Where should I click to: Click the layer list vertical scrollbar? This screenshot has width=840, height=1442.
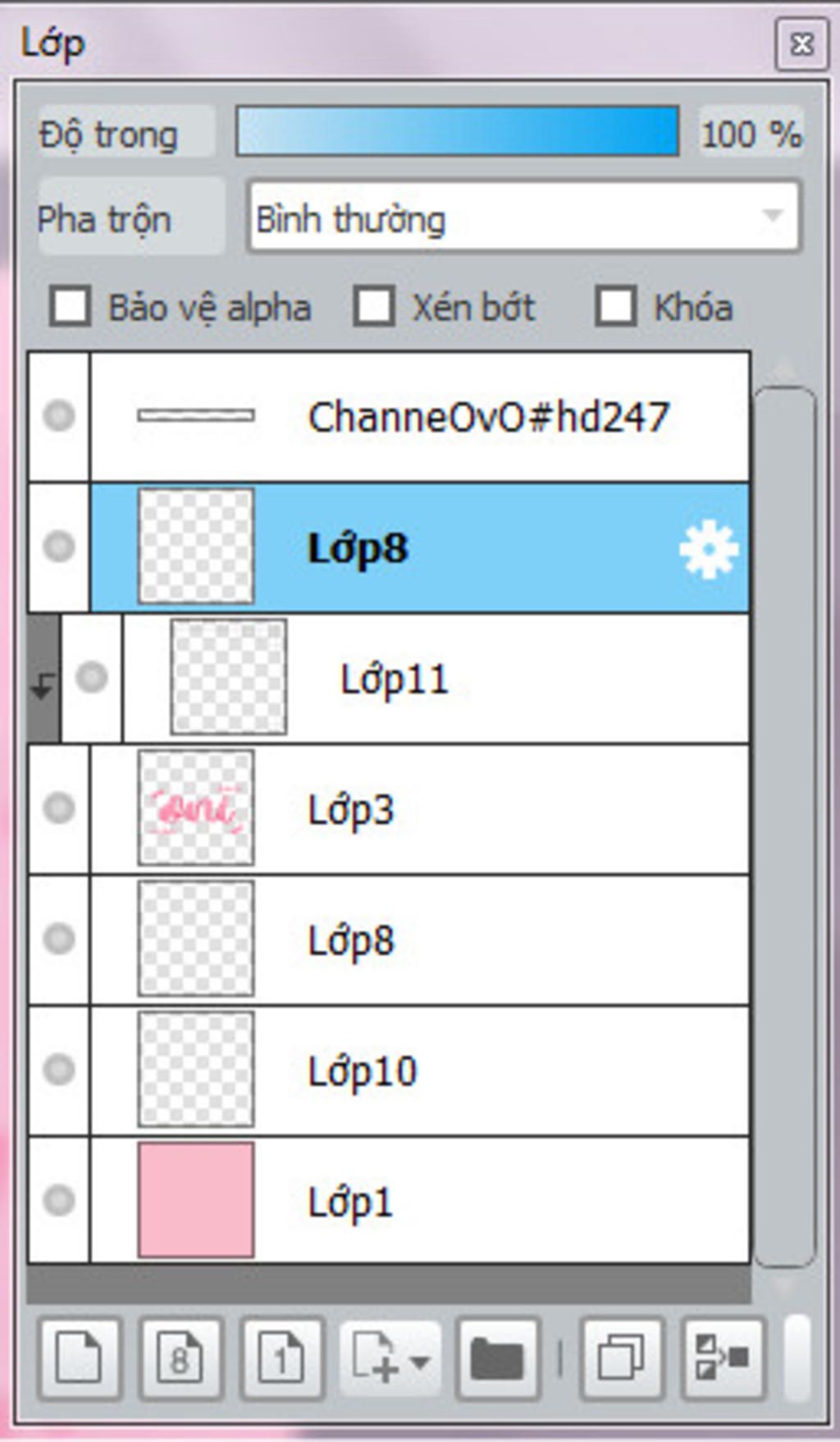(784, 826)
